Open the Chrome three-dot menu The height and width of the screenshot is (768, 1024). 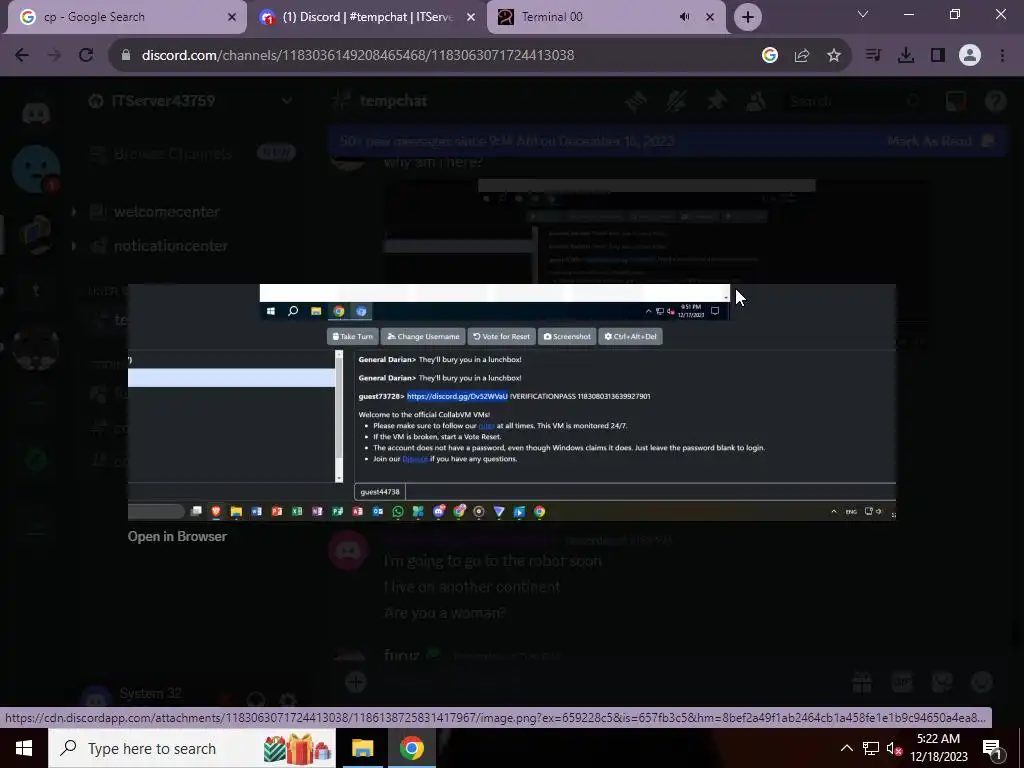tap(1002, 56)
